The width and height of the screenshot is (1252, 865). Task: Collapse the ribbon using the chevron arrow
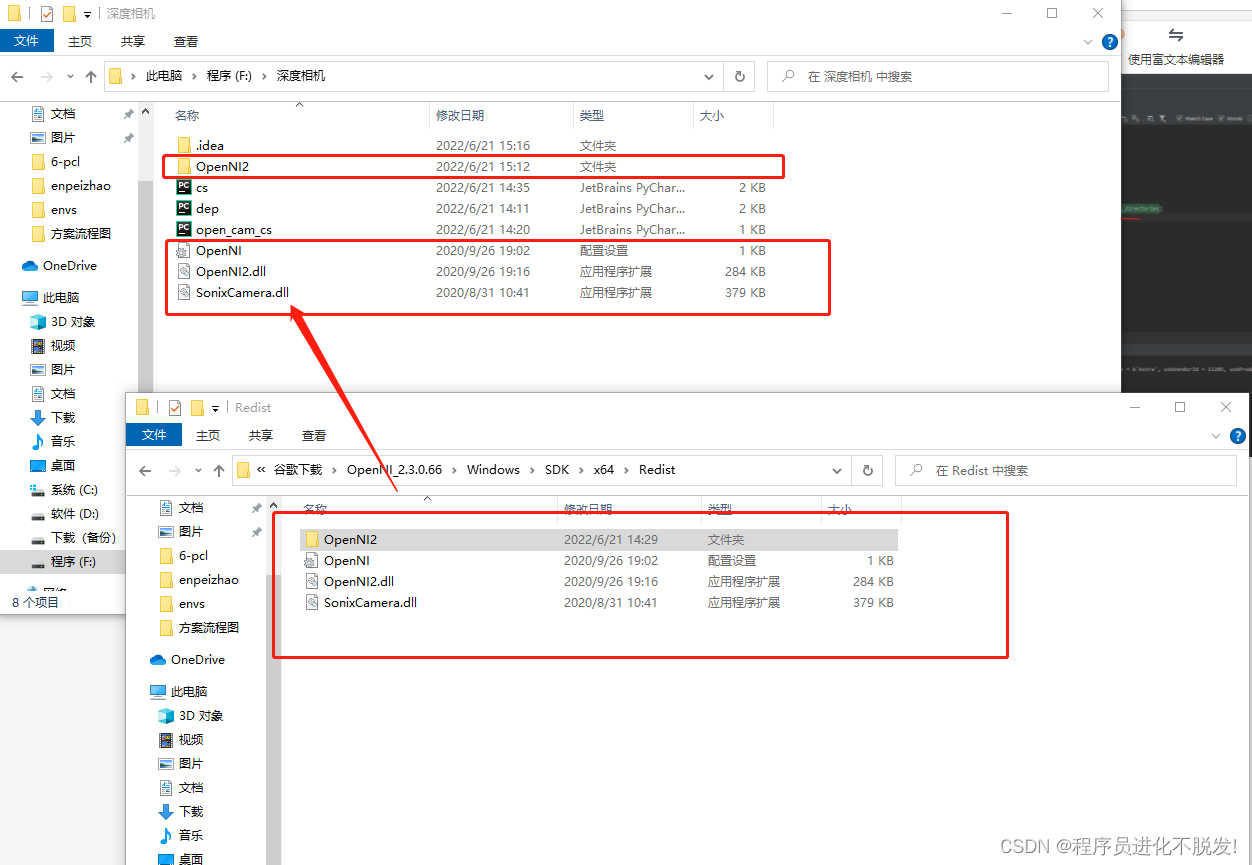click(x=1087, y=42)
